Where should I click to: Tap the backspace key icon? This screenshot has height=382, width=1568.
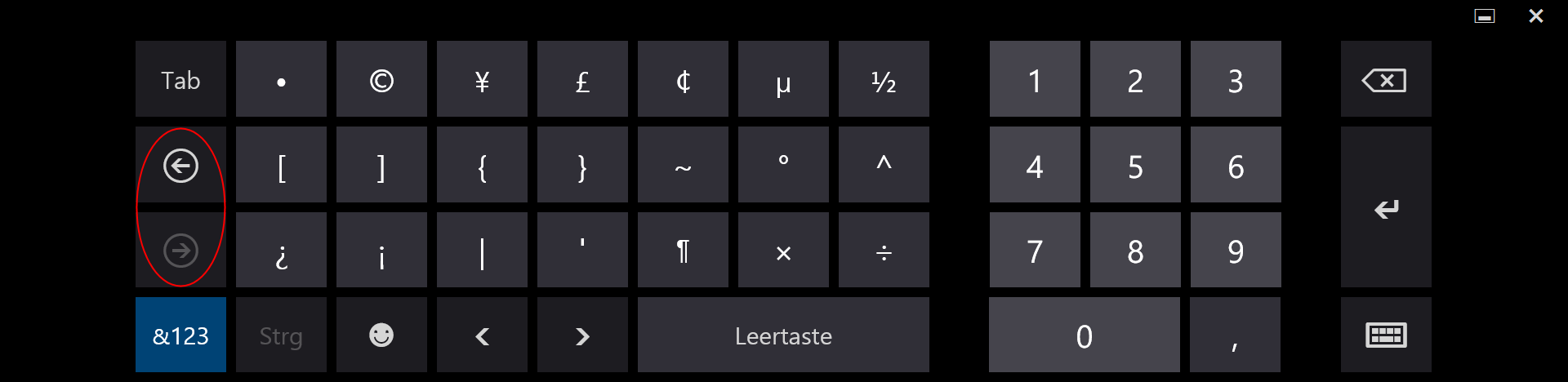point(1385,79)
